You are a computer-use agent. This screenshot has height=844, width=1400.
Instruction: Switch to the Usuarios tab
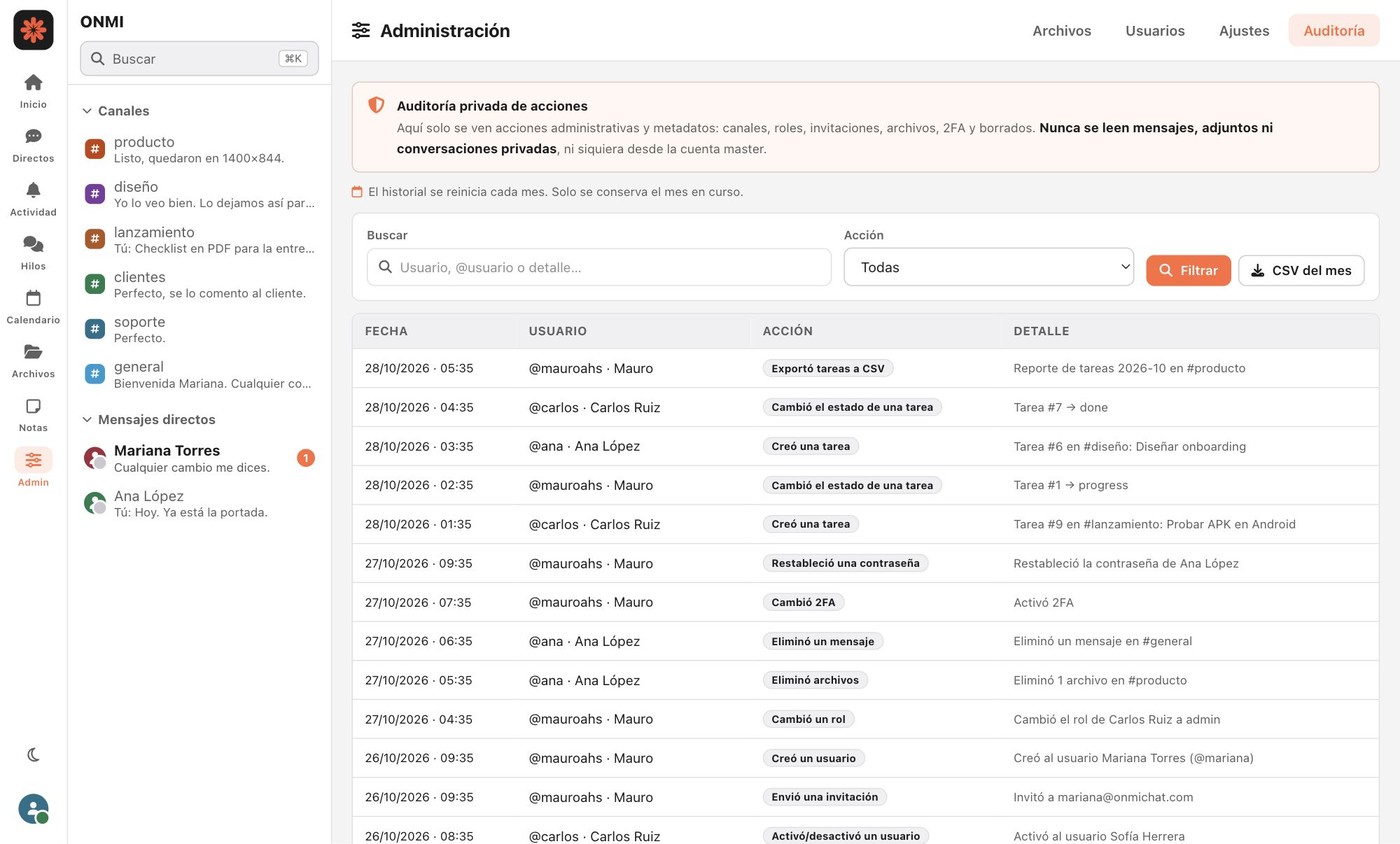(x=1155, y=31)
